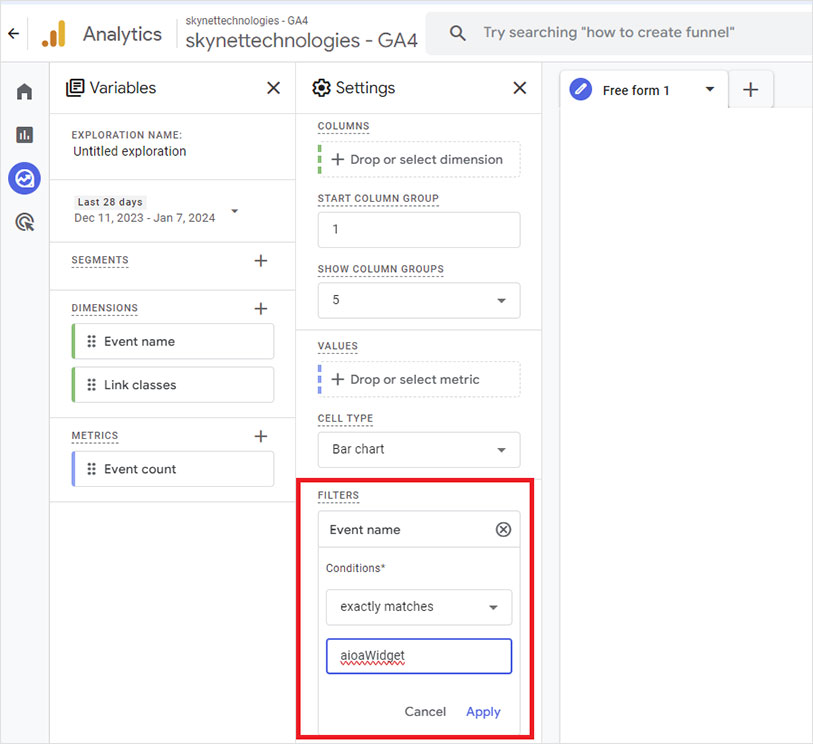Screen dimensions: 813x744
Task: Add a new segment with plus icon
Action: click(x=261, y=261)
